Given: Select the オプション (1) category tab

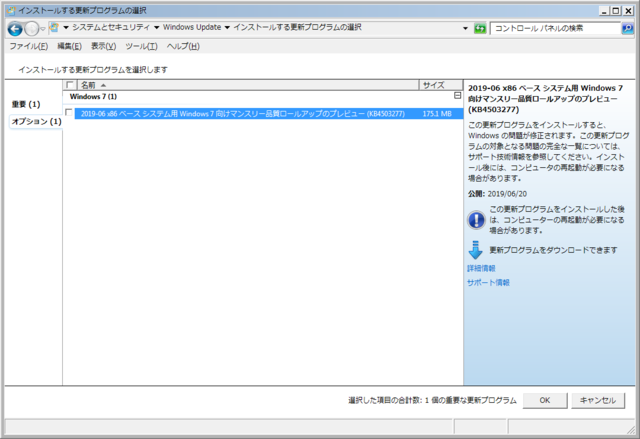Looking at the screenshot, I should (36, 122).
